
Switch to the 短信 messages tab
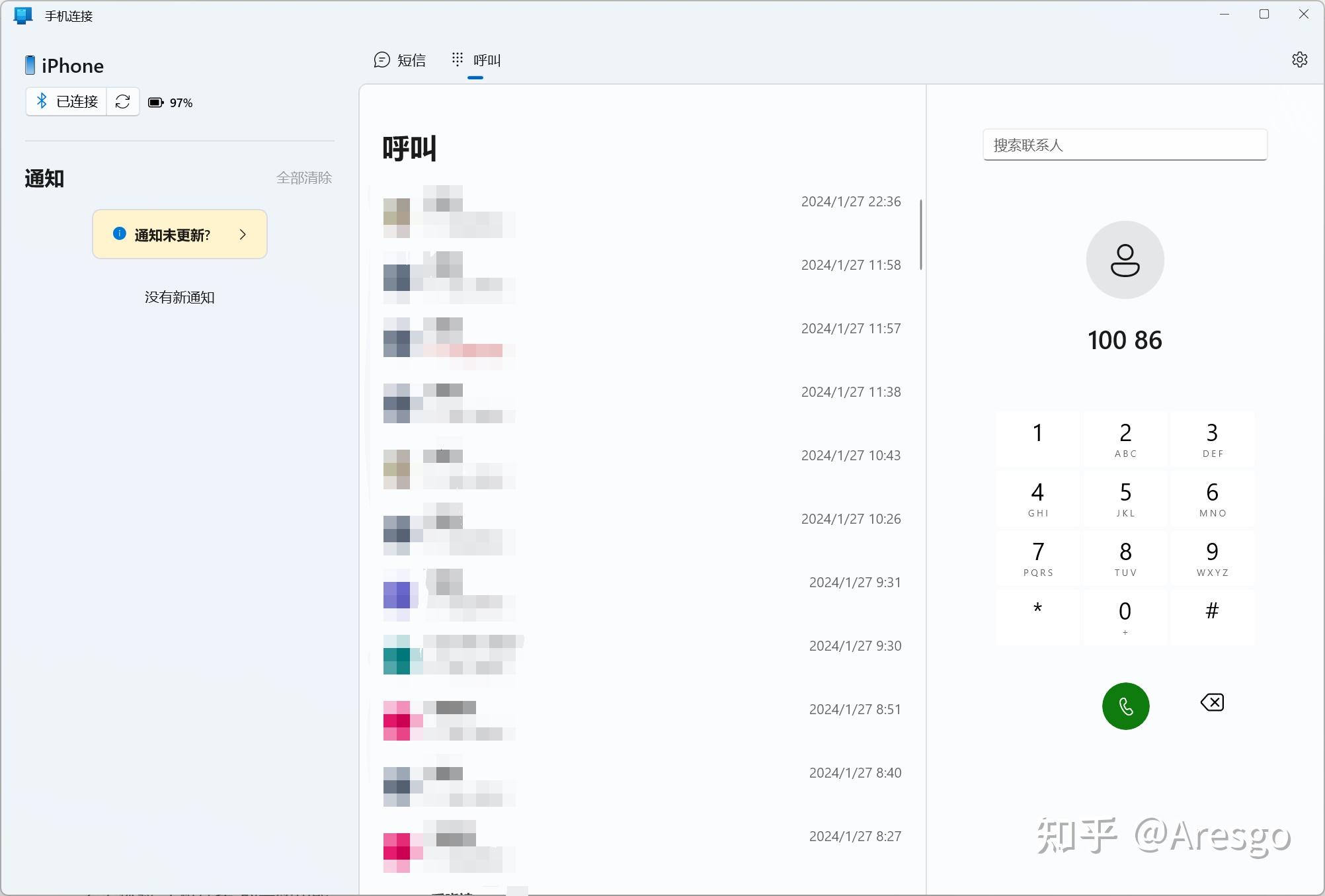coord(400,60)
